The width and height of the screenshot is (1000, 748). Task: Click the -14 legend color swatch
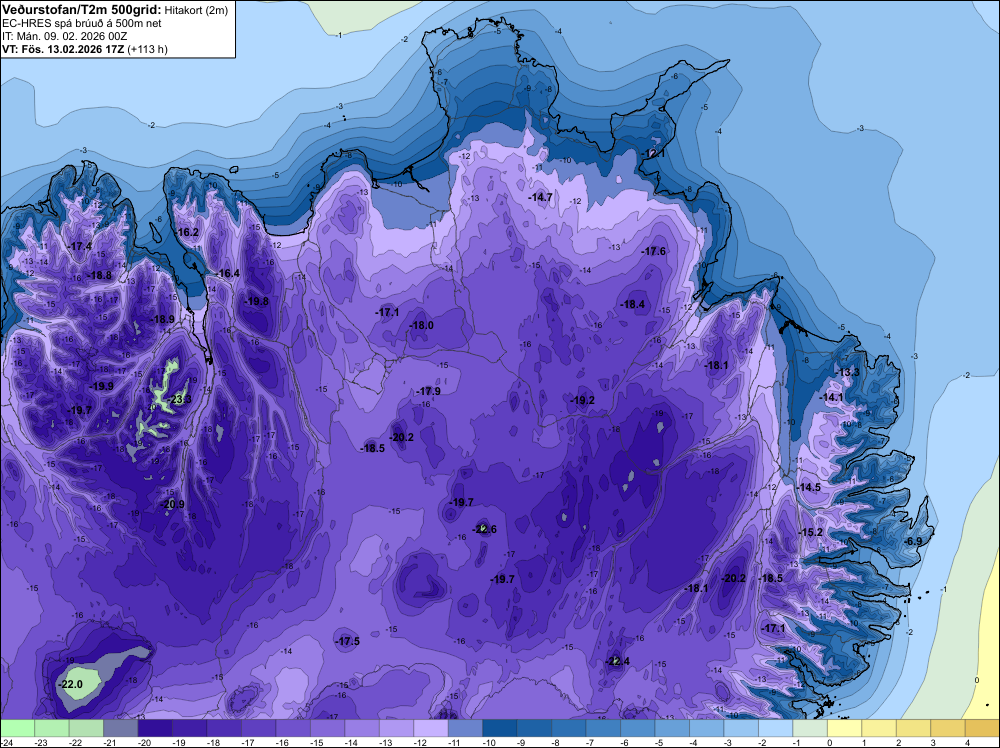tap(362, 728)
